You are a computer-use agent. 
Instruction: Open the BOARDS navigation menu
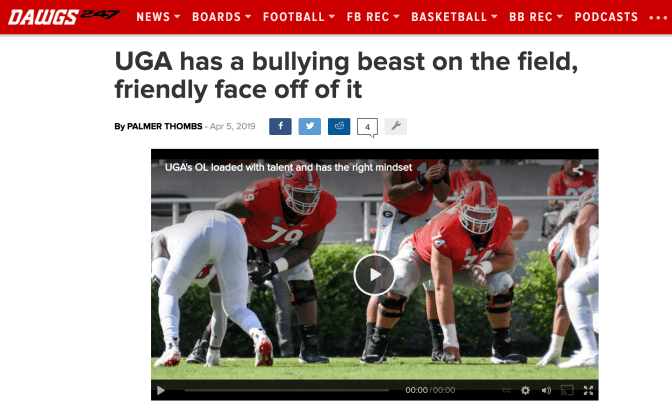(x=221, y=17)
